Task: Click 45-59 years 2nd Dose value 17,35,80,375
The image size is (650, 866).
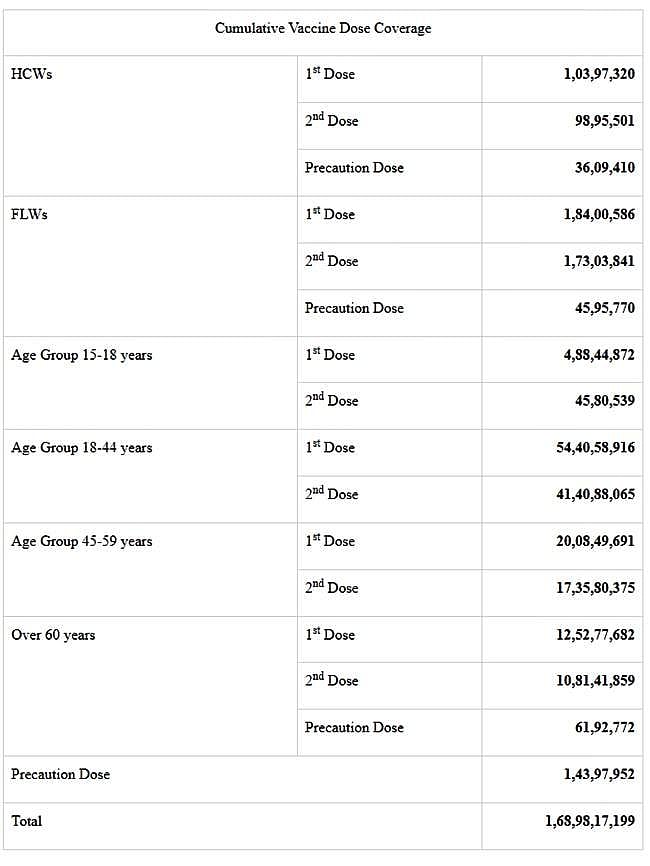Action: coord(595,588)
